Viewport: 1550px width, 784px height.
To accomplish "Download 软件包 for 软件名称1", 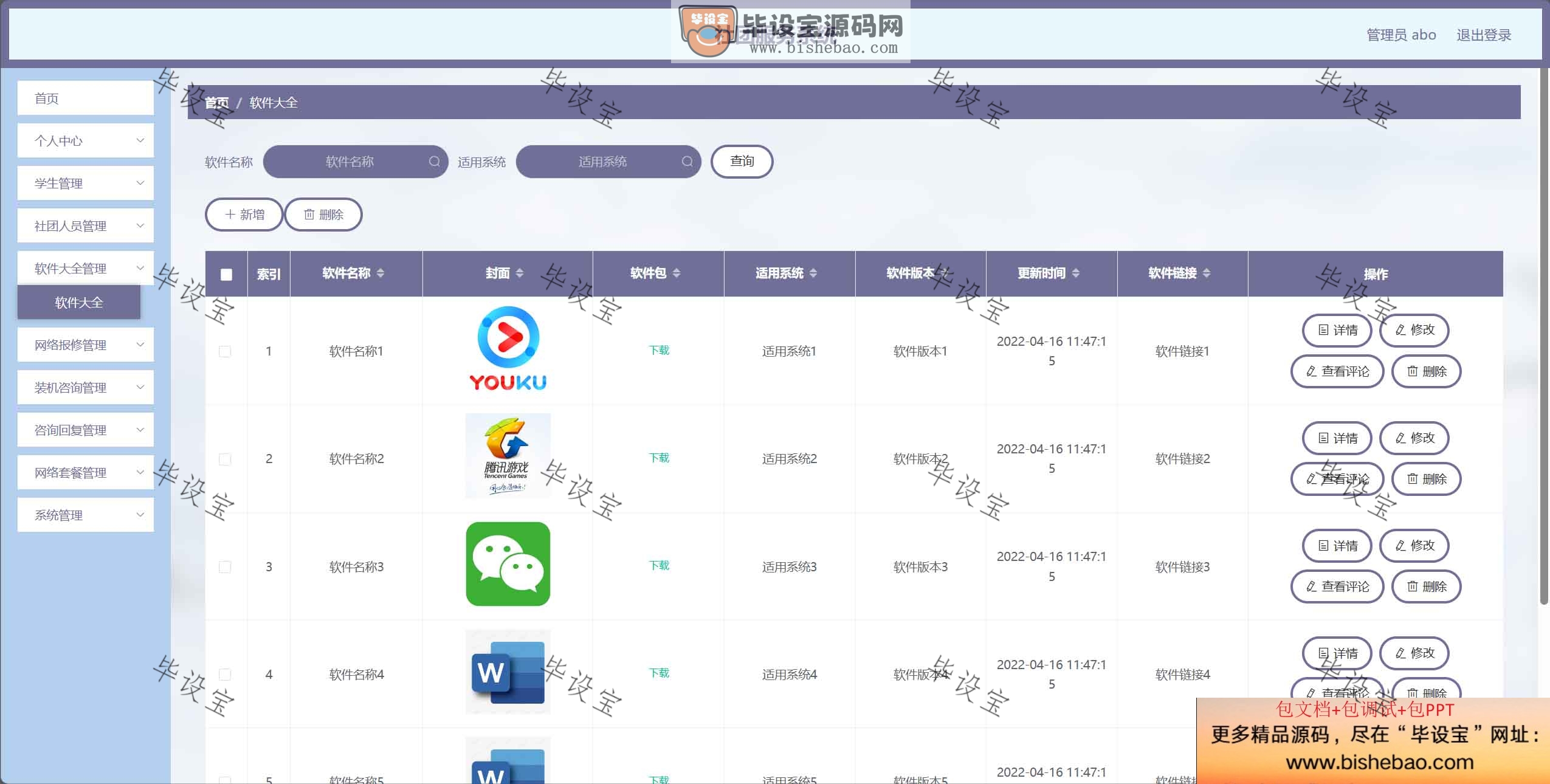I will pos(659,350).
